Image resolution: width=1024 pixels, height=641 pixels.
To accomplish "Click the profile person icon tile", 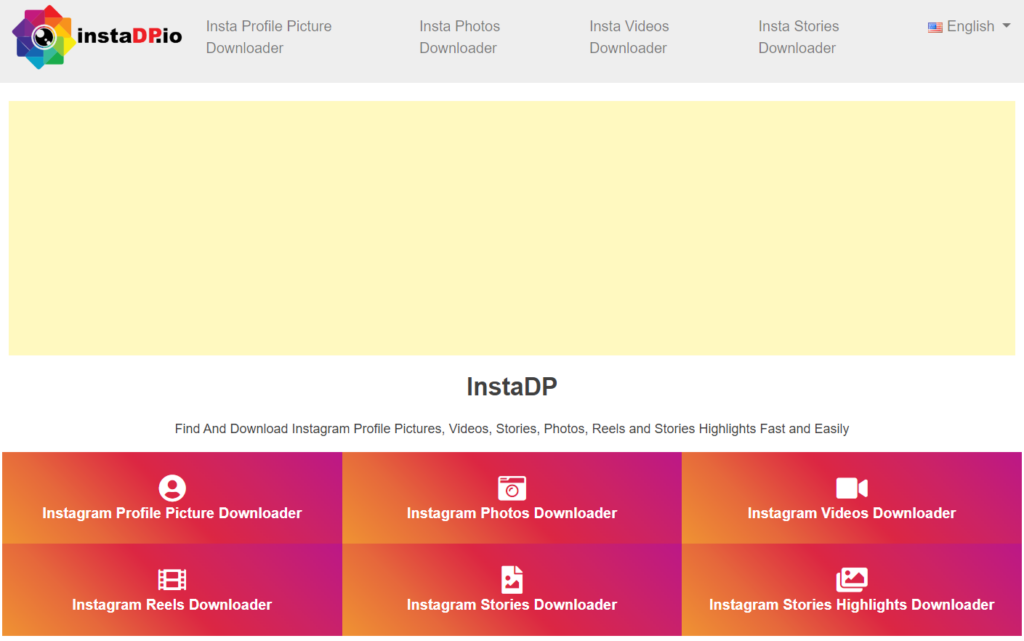I will pos(172,488).
